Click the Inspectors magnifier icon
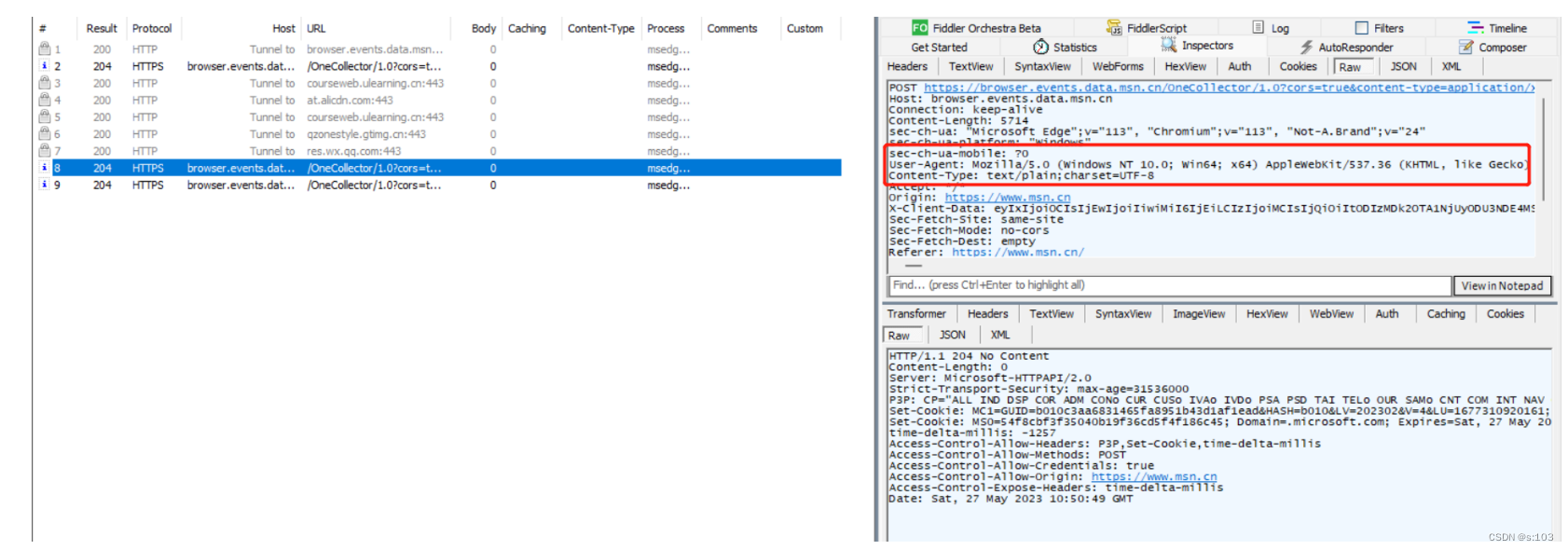The height and width of the screenshot is (550, 1568). coord(1169,45)
